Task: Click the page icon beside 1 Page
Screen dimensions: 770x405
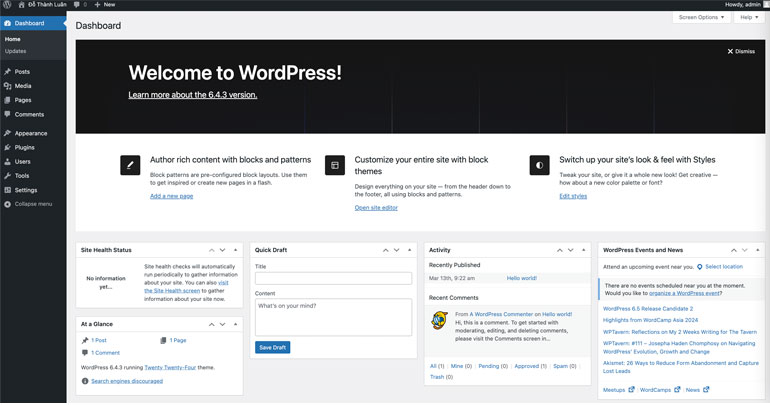Action: pyautogui.click(x=163, y=340)
